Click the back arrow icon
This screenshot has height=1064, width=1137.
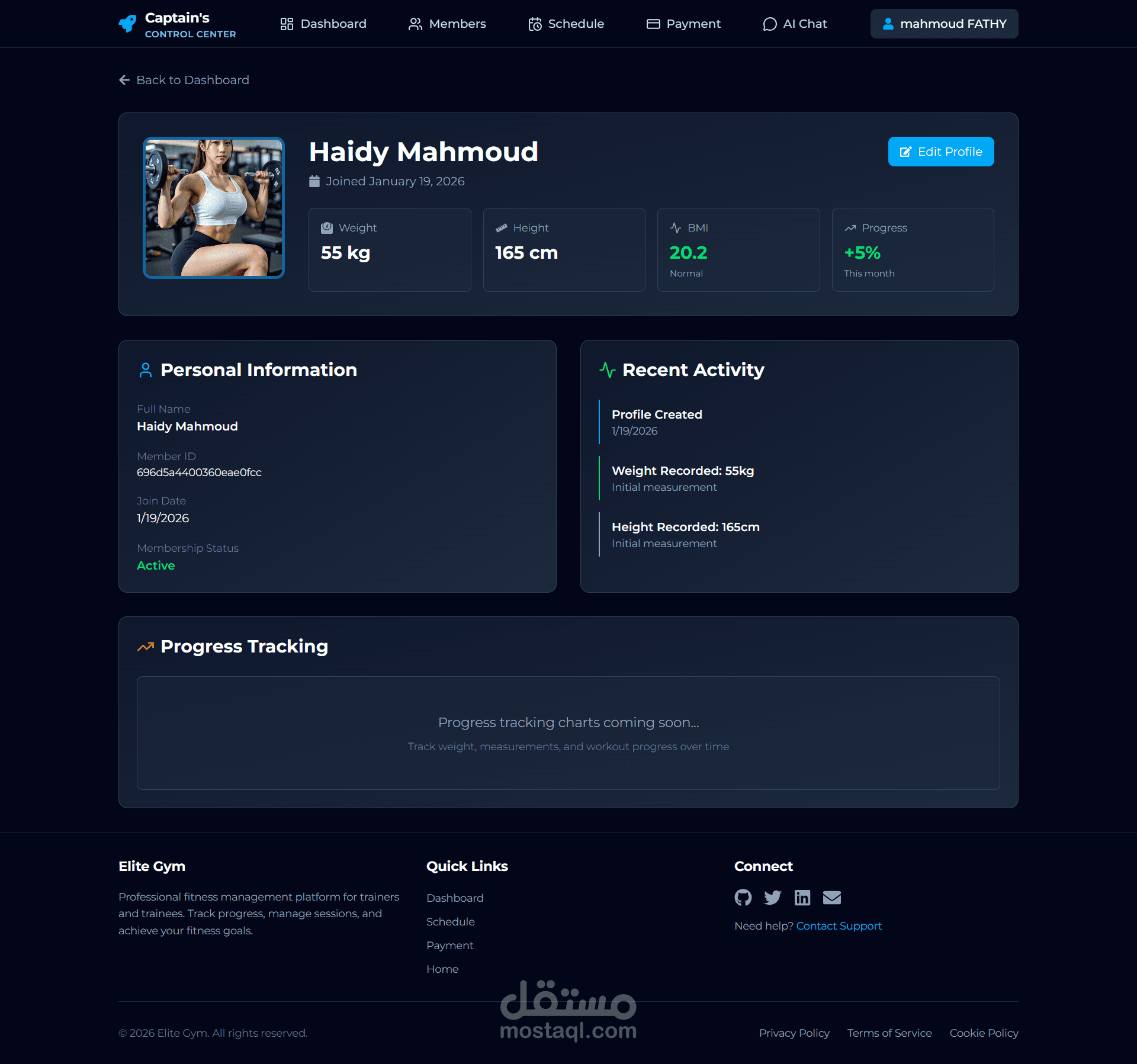point(124,80)
